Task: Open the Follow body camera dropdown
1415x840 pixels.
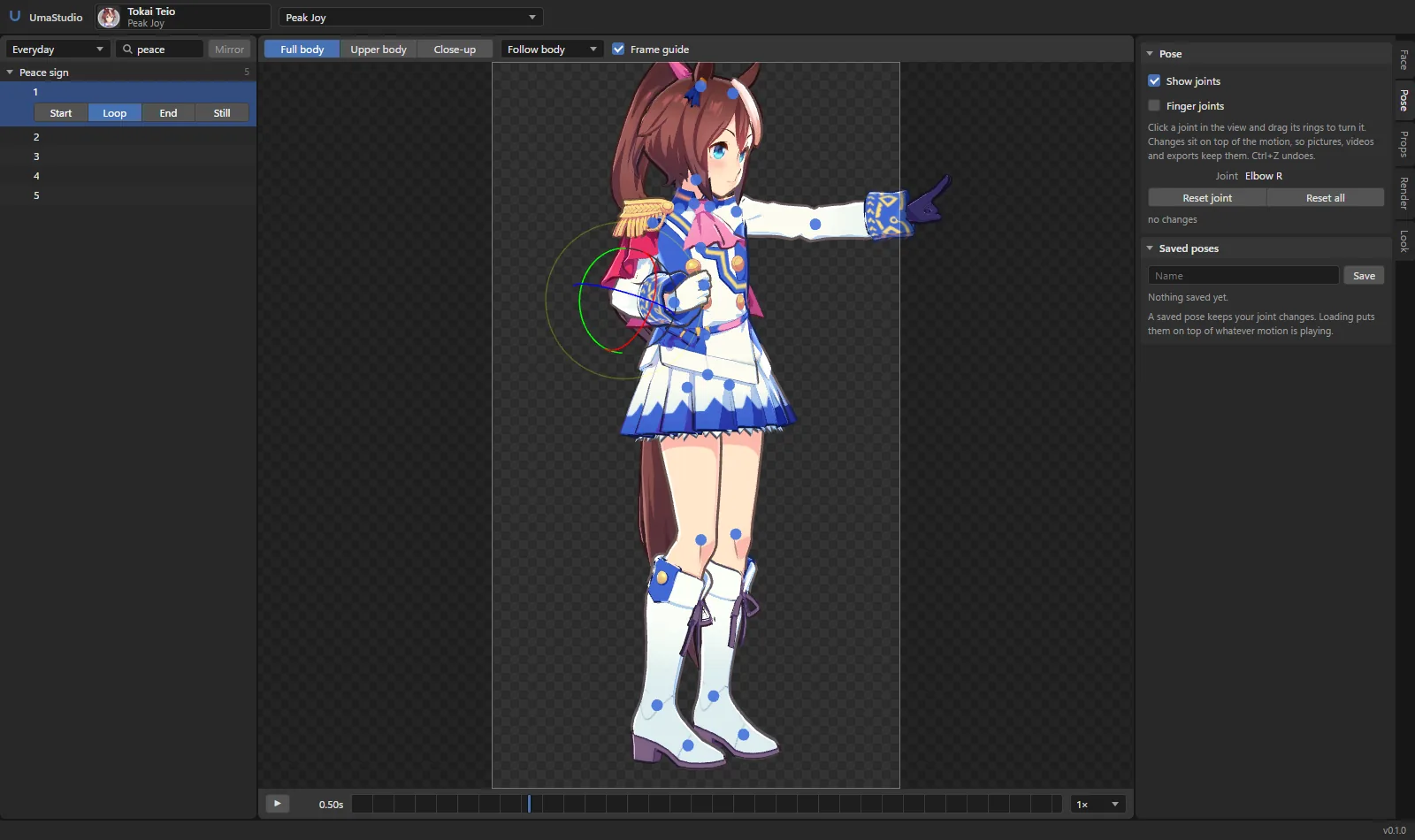Action: (552, 50)
